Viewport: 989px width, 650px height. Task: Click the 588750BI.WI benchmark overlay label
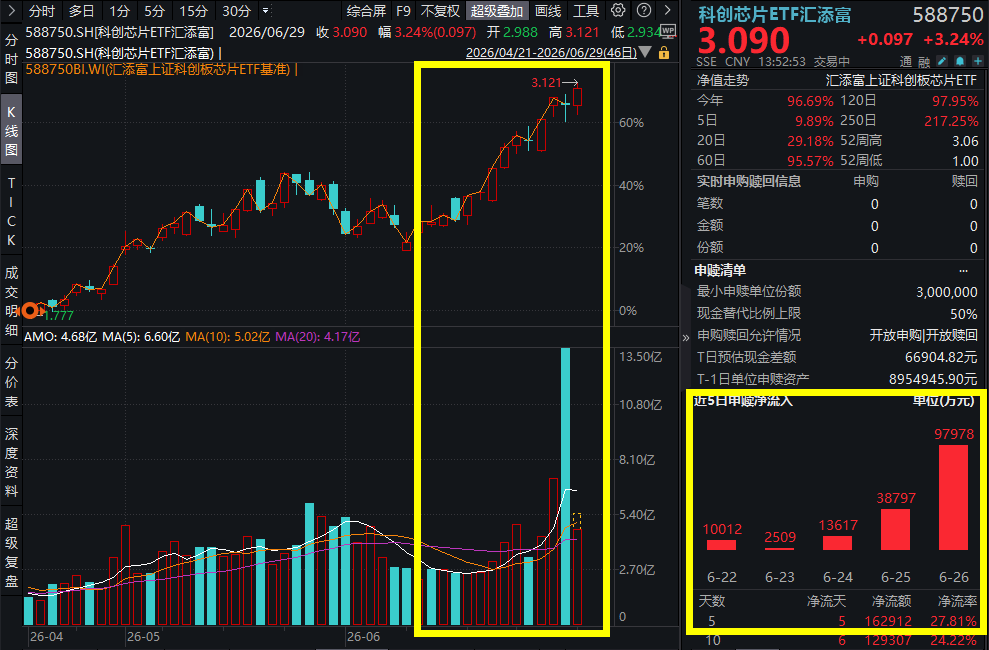pos(158,69)
